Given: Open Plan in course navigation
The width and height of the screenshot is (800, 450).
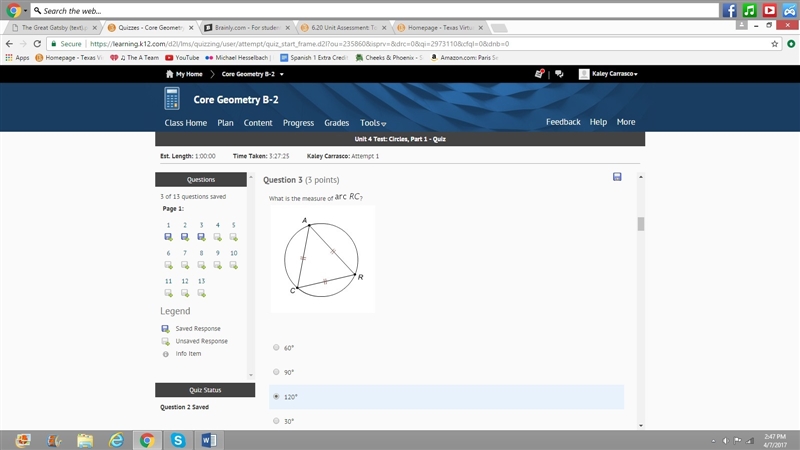Looking at the screenshot, I should pos(226,123).
